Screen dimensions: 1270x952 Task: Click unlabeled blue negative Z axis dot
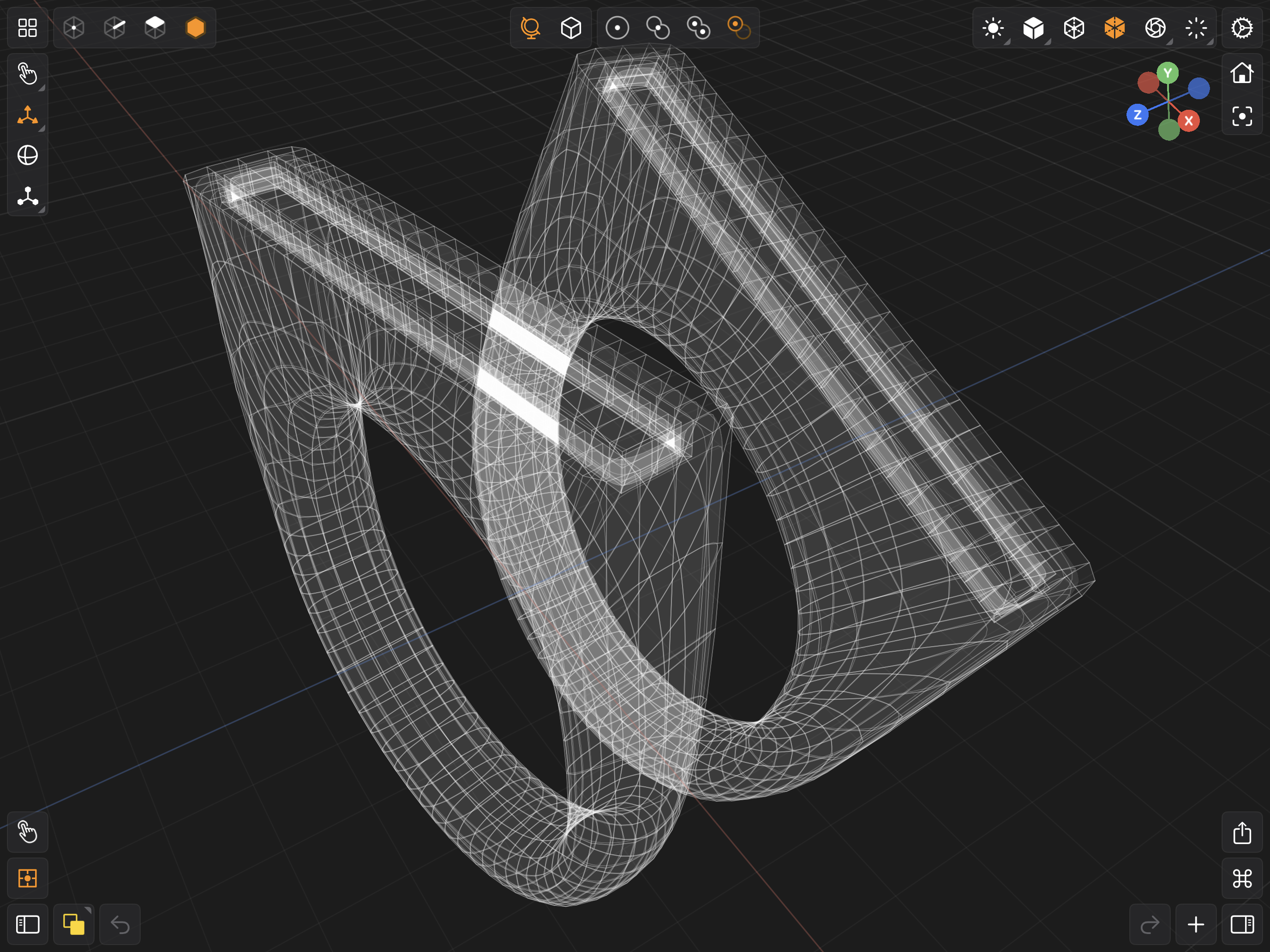(1199, 89)
